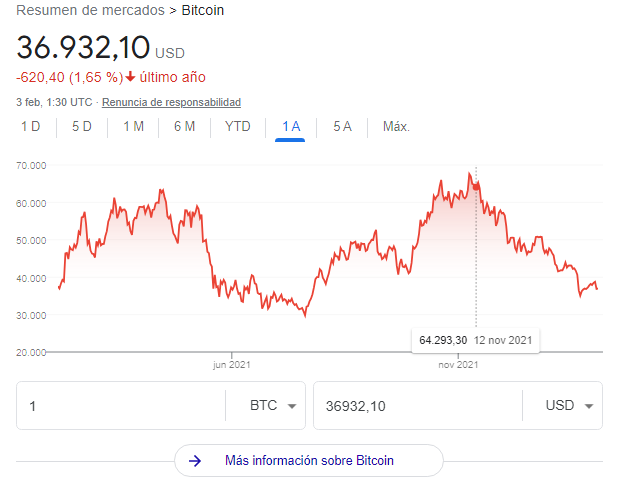
Task: Click the BTC amount input field
Action: pyautogui.click(x=120, y=406)
